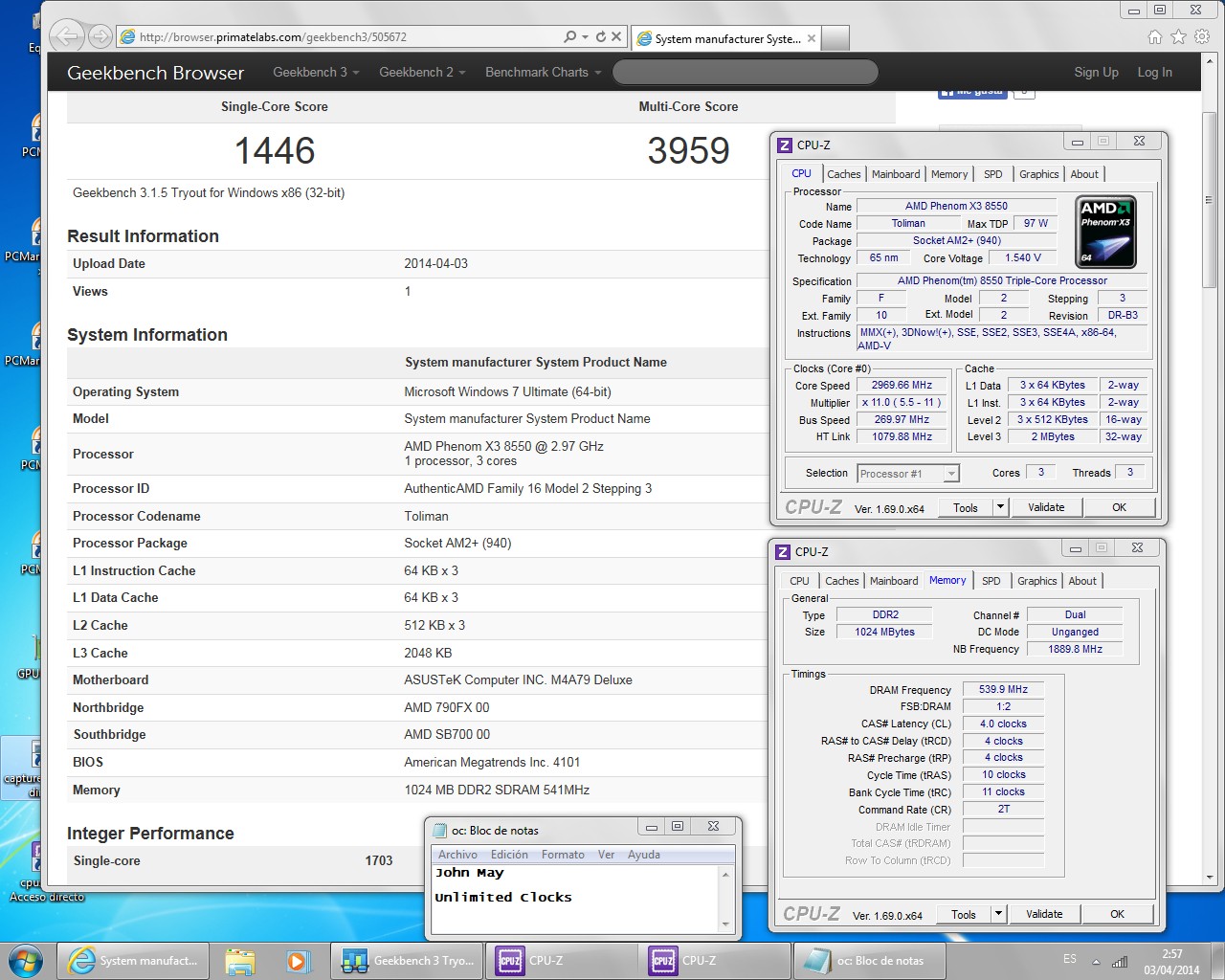Click the Notepad title bar icon
This screenshot has width=1225, height=980.
440,830
